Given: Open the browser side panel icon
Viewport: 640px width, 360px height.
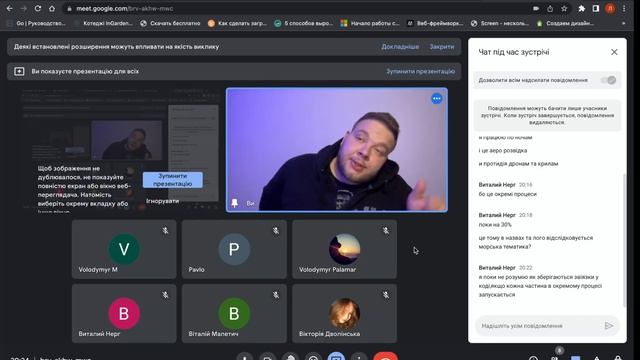Looking at the screenshot, I should 596,8.
